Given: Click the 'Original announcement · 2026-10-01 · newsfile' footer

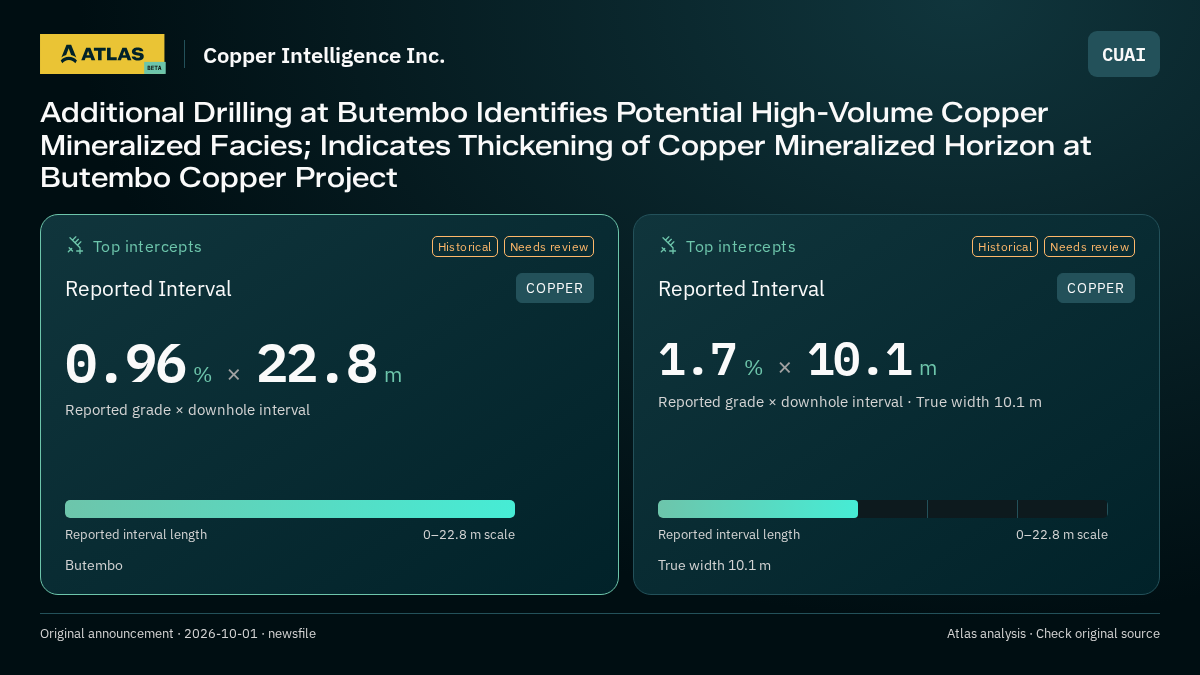Looking at the screenshot, I should click(x=178, y=633).
